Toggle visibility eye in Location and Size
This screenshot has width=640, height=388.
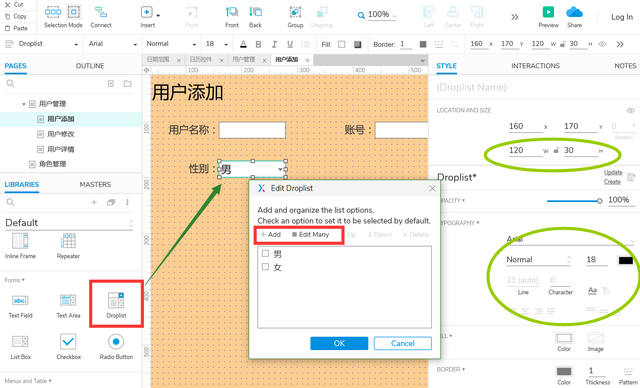coord(630,111)
